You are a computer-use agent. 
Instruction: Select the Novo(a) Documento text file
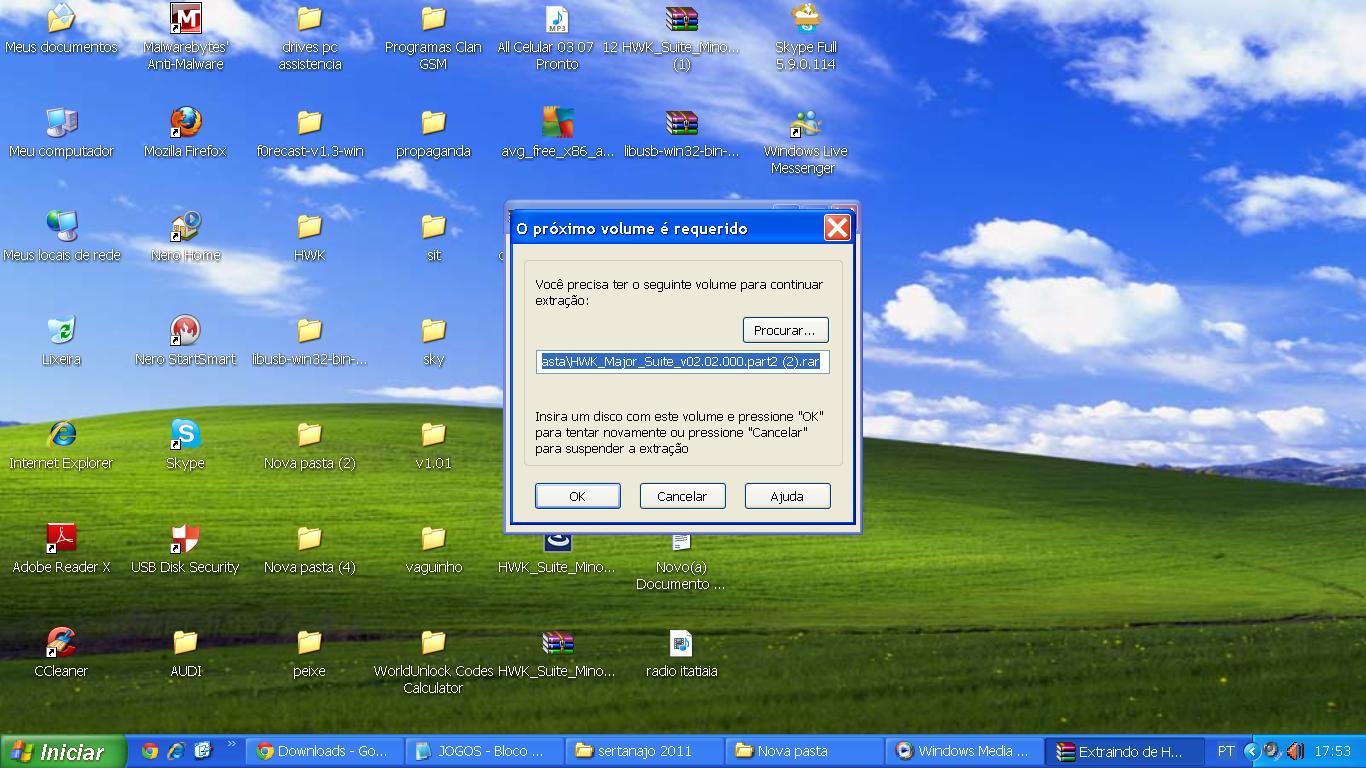pos(681,560)
